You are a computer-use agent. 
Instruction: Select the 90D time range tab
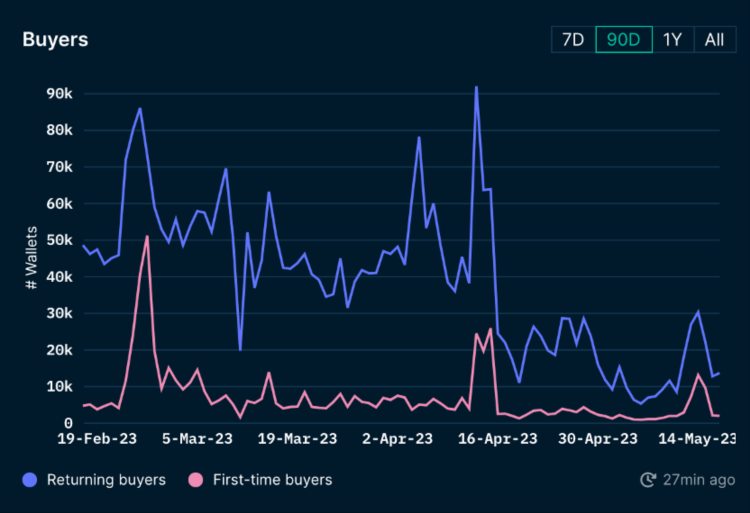(623, 39)
